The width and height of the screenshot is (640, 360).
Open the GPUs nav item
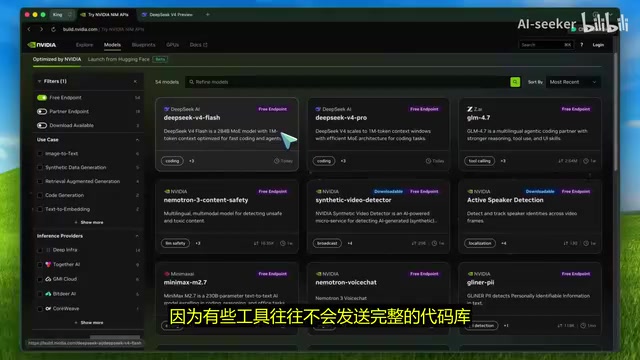[173, 45]
